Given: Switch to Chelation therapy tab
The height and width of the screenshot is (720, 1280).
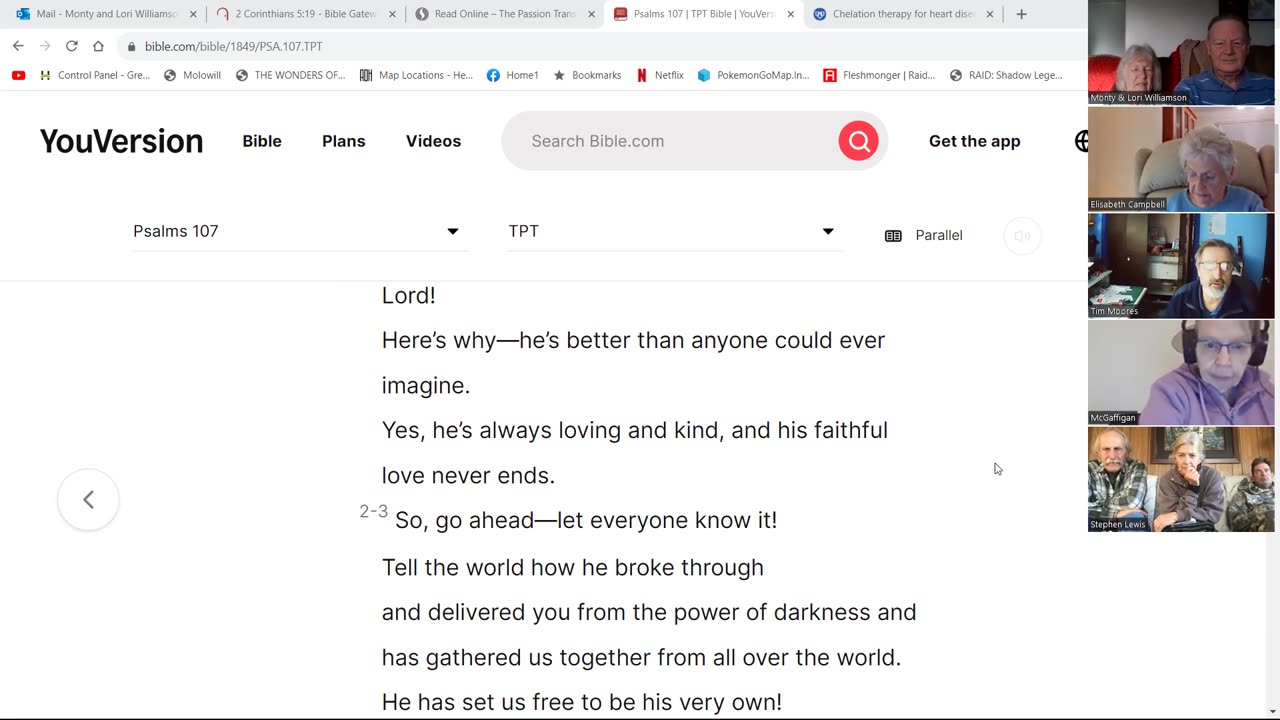Looking at the screenshot, I should (902, 14).
